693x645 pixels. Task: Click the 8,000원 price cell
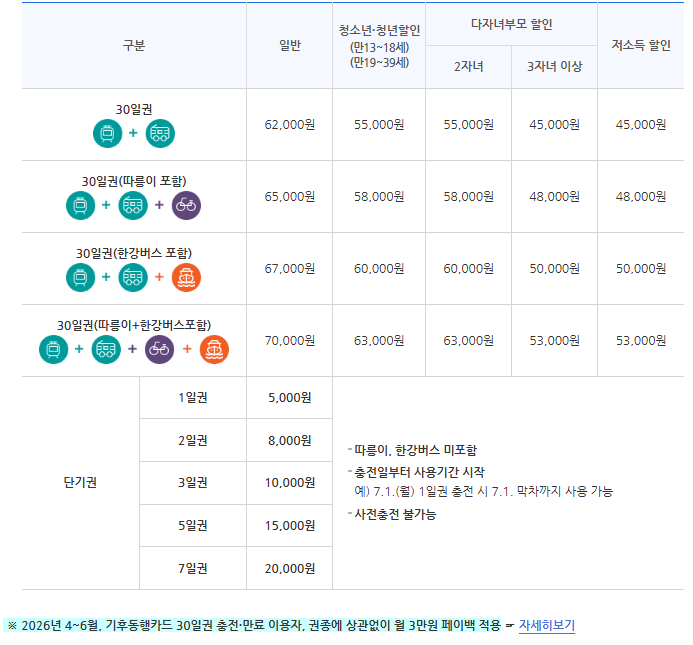[x=289, y=440]
